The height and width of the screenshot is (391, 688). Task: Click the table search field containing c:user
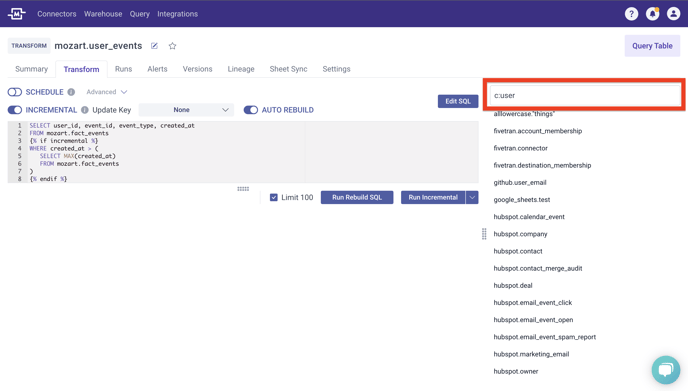pos(584,95)
